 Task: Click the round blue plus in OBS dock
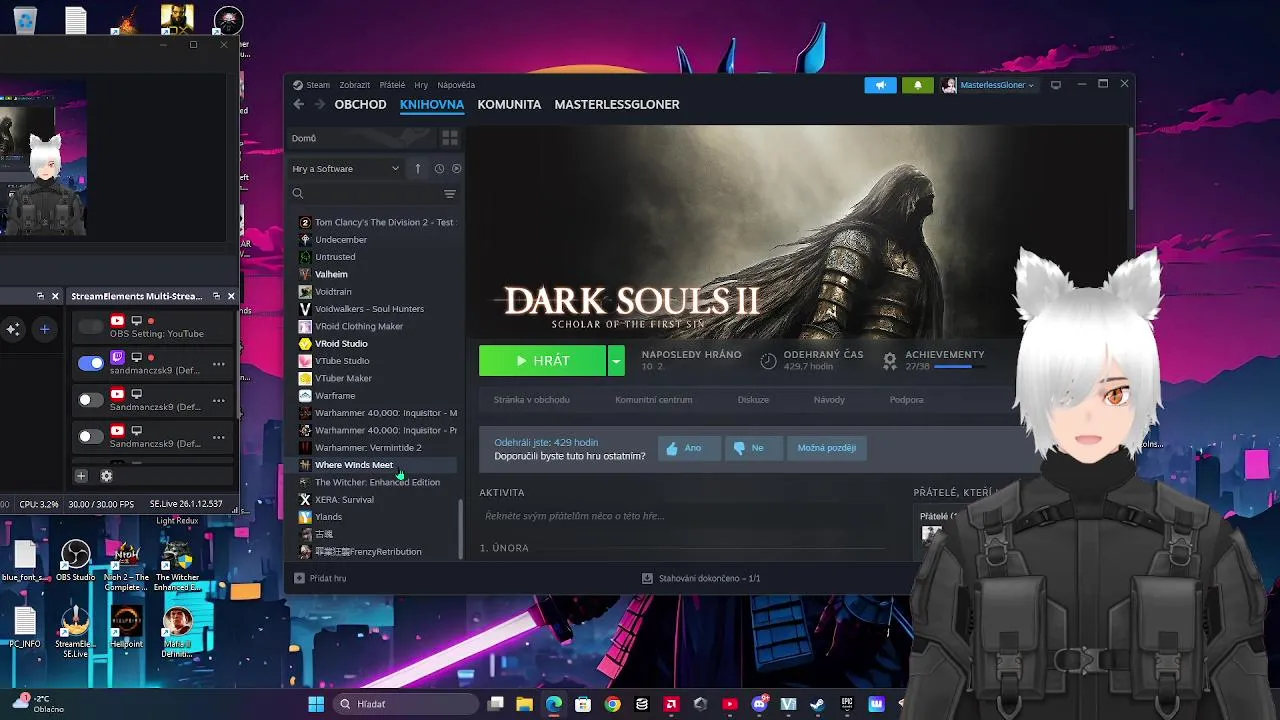44,329
